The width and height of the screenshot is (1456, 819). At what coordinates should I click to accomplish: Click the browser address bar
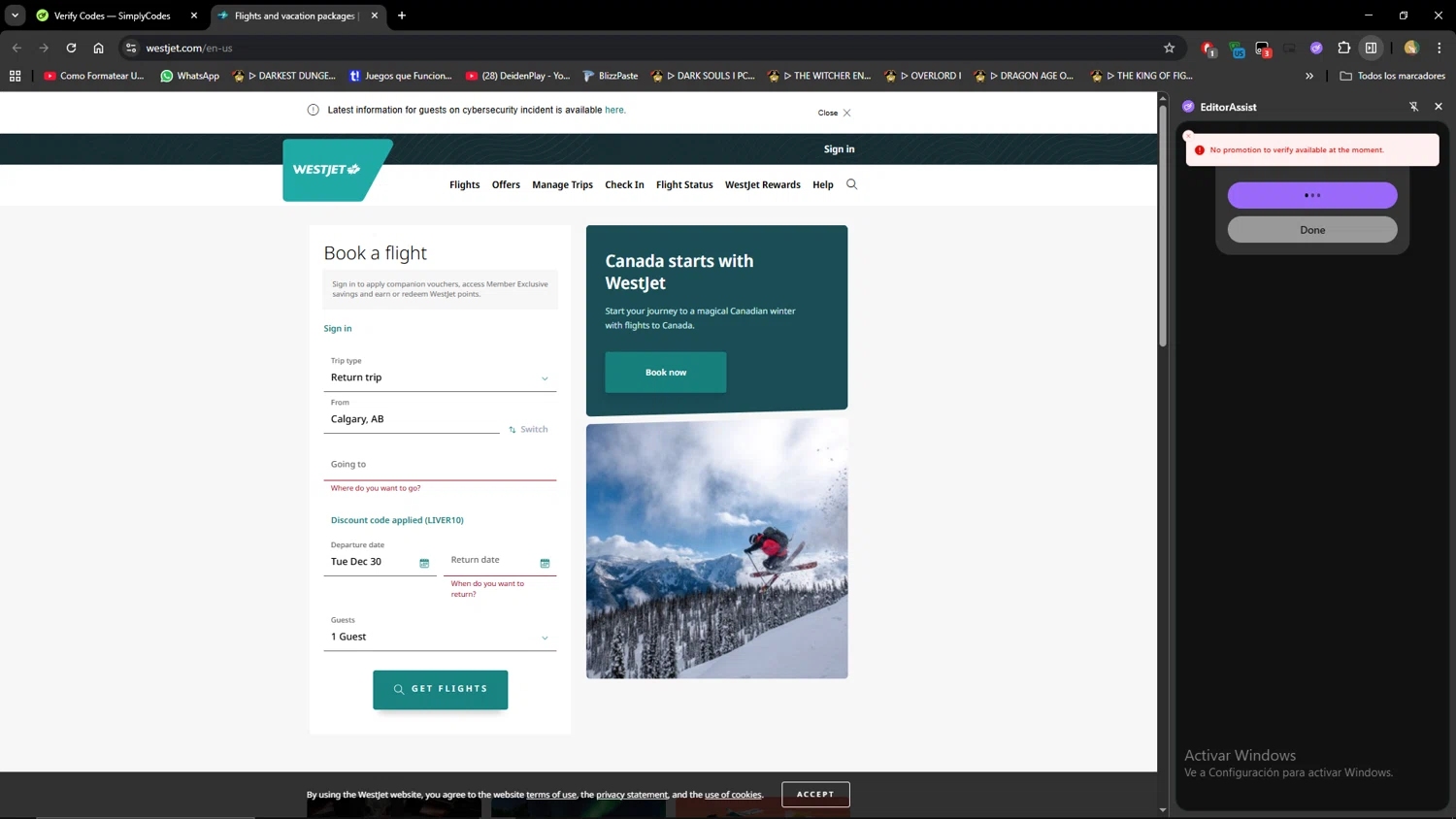coord(650,48)
